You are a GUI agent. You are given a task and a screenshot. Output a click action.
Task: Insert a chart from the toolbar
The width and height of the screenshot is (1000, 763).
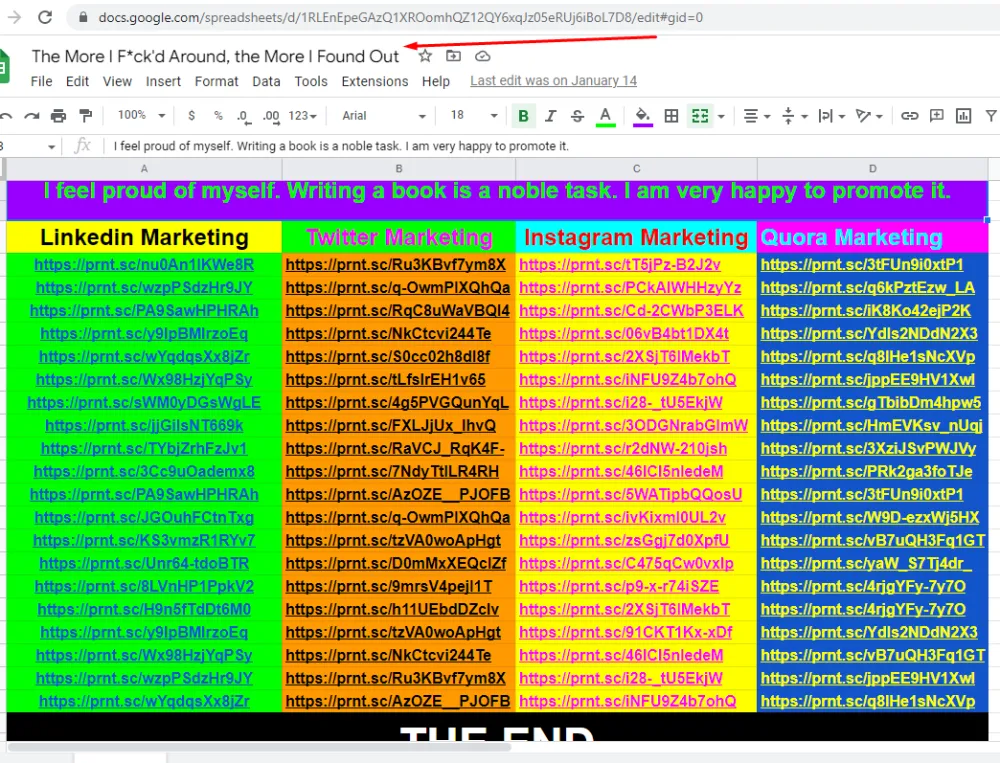click(963, 116)
